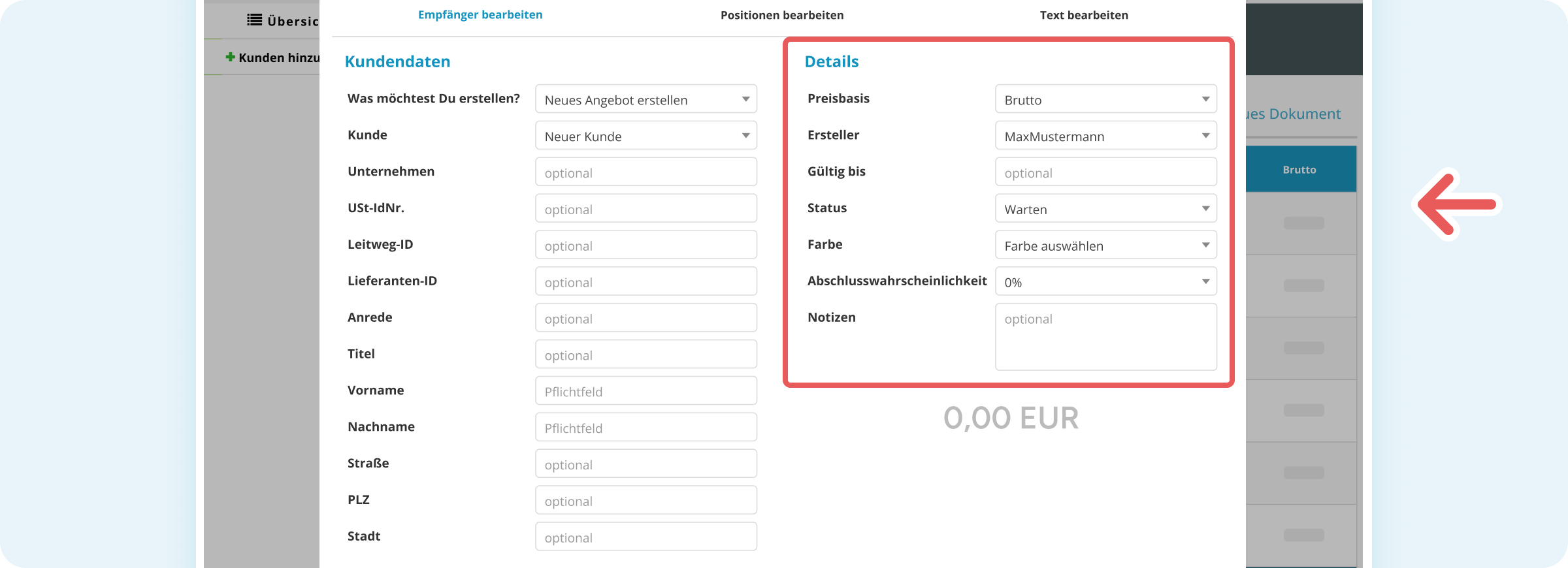
Task: Select the Empfänger bearbeiten tab
Action: pyautogui.click(x=480, y=15)
